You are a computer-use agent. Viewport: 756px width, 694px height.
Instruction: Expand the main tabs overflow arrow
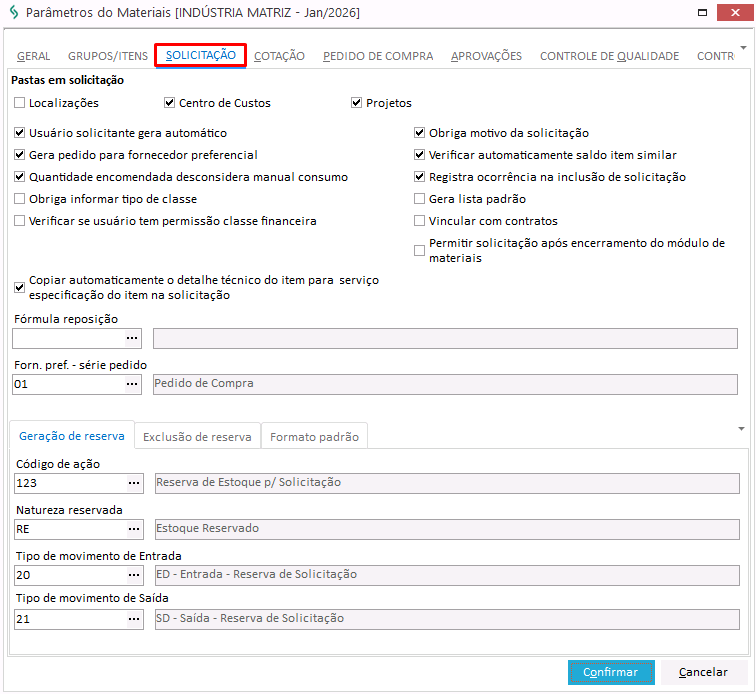click(x=743, y=48)
